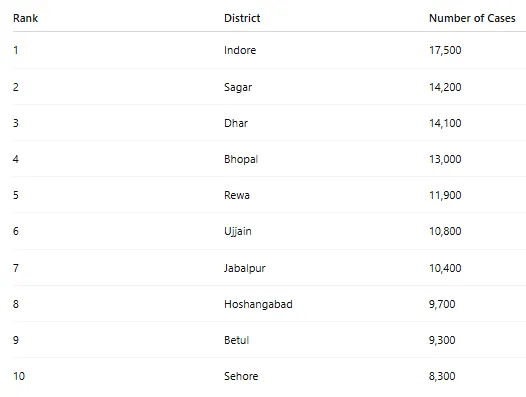Select the Bhopal district cell
This screenshot has width=526, height=397.
point(241,159)
